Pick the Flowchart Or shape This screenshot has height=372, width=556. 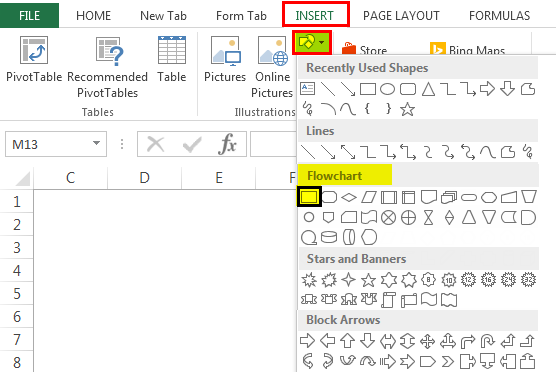408,217
